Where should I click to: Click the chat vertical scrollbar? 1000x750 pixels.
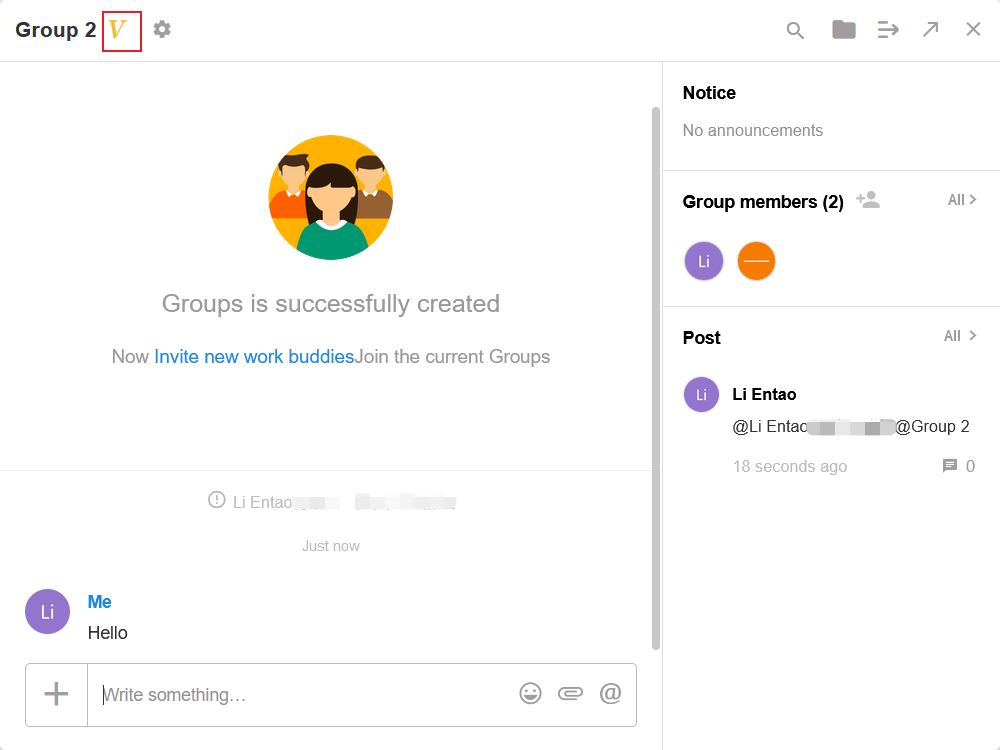[656, 379]
